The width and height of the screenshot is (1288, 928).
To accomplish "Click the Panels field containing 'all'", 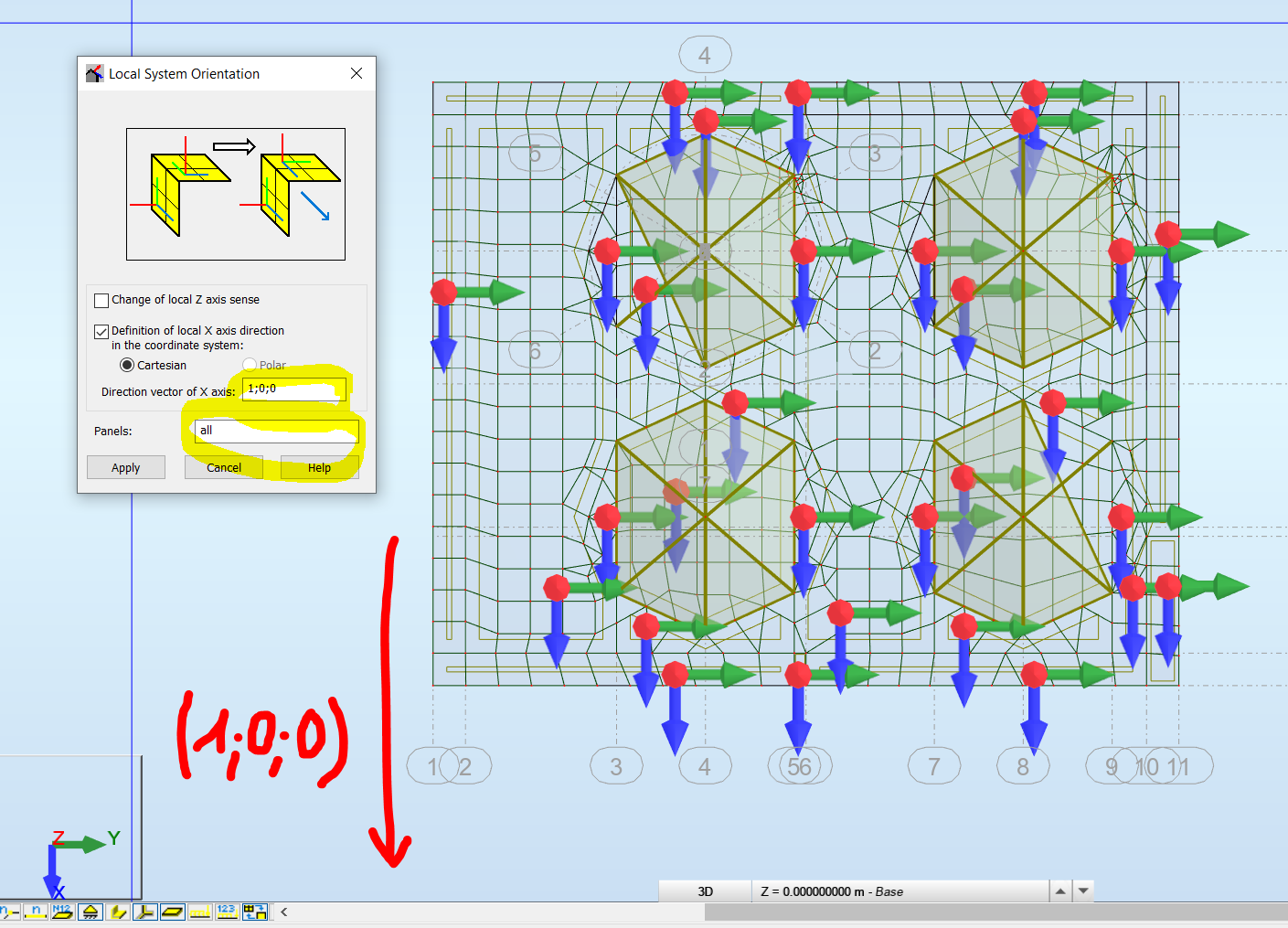I will pyautogui.click(x=274, y=431).
